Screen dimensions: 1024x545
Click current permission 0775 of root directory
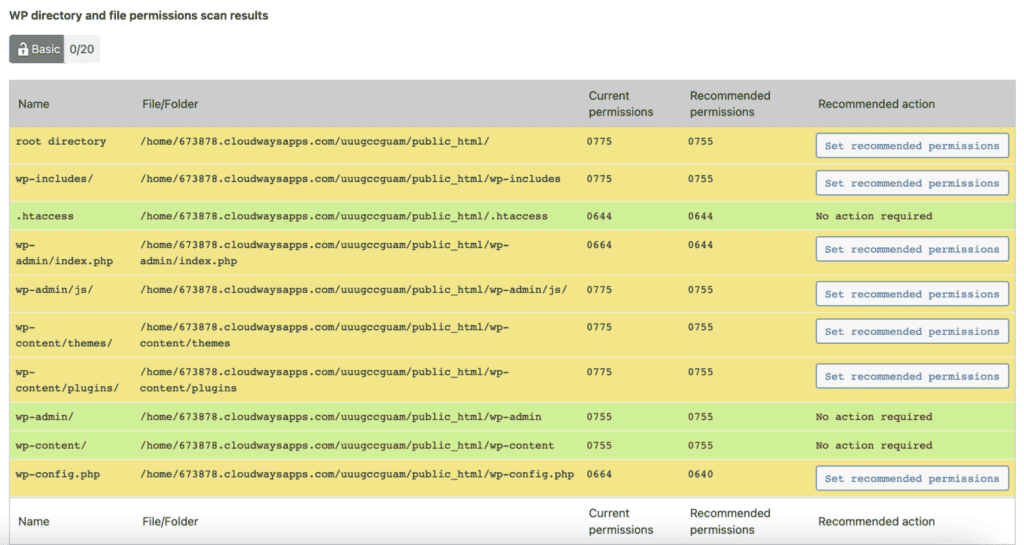[599, 141]
